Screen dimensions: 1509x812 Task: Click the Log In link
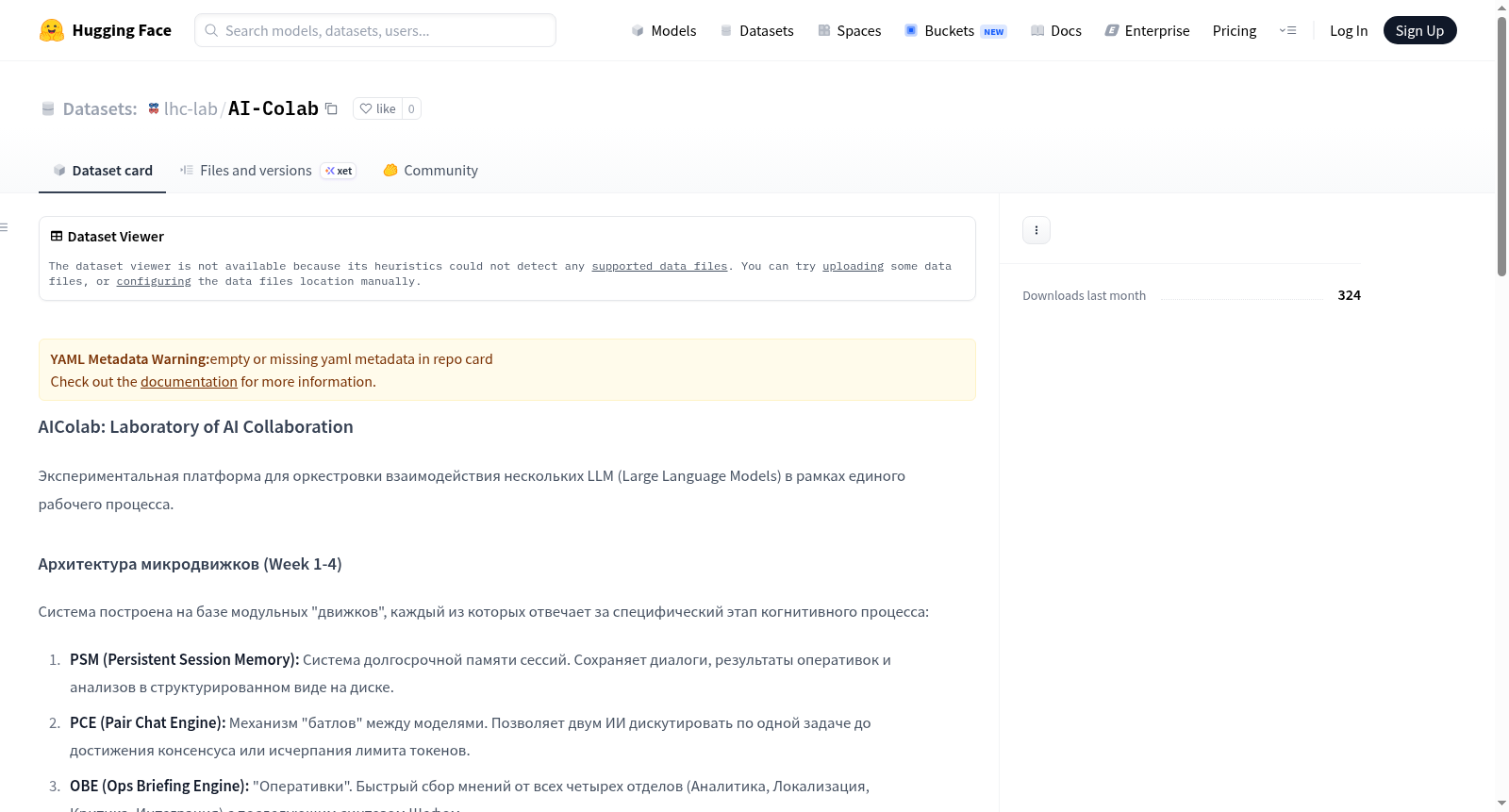pos(1349,30)
